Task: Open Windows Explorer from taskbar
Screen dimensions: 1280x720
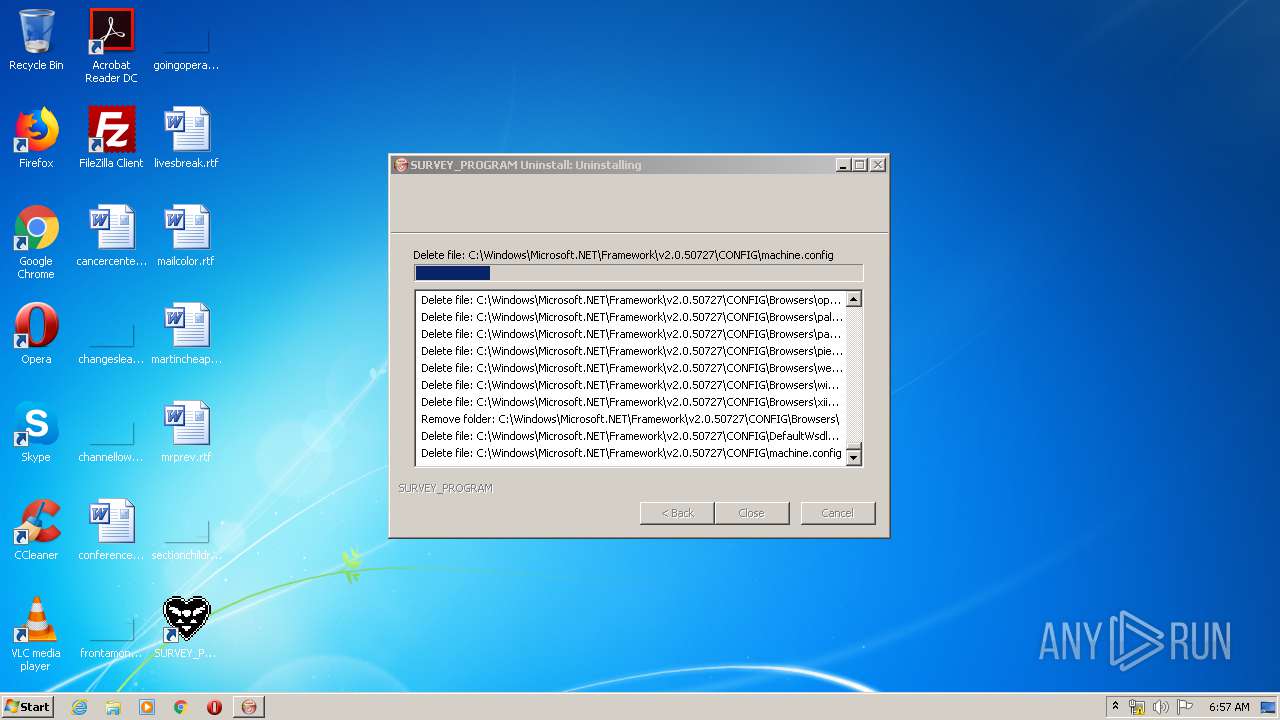Action: (113, 707)
